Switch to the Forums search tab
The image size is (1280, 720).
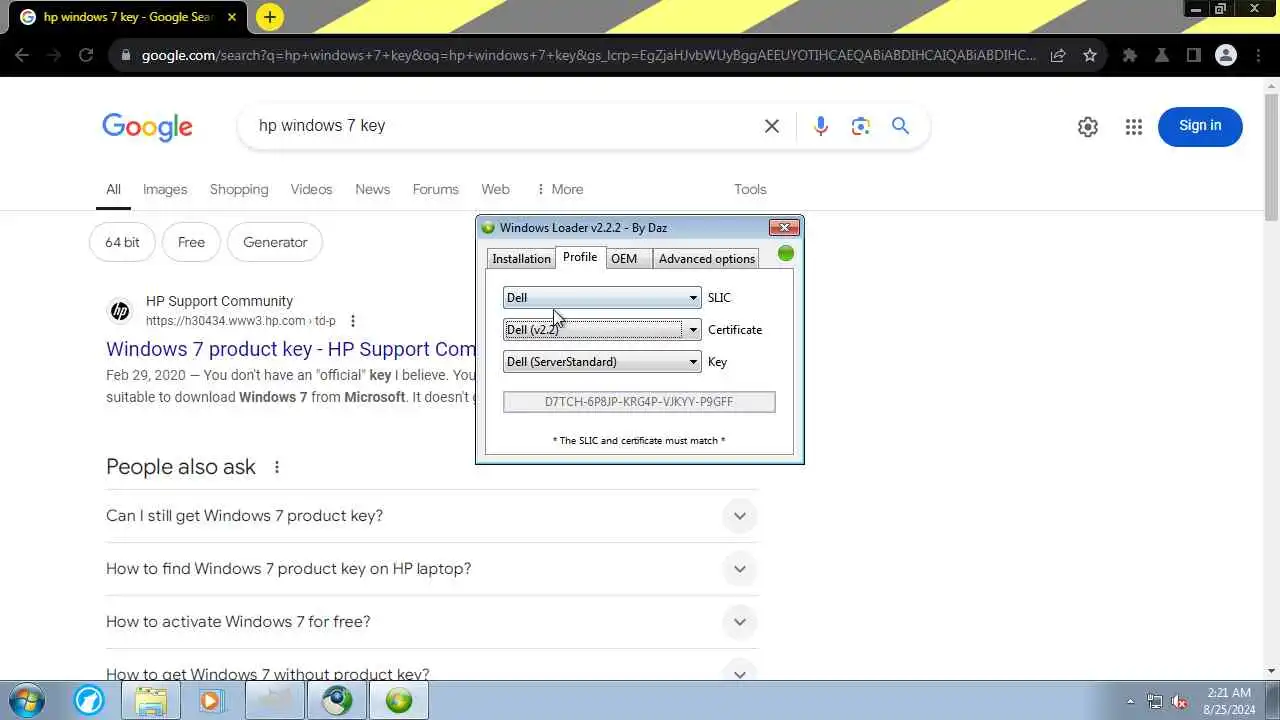click(435, 189)
